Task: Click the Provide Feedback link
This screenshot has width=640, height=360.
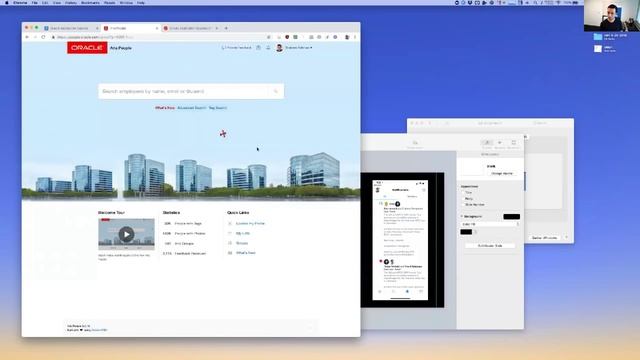Action: coord(236,48)
